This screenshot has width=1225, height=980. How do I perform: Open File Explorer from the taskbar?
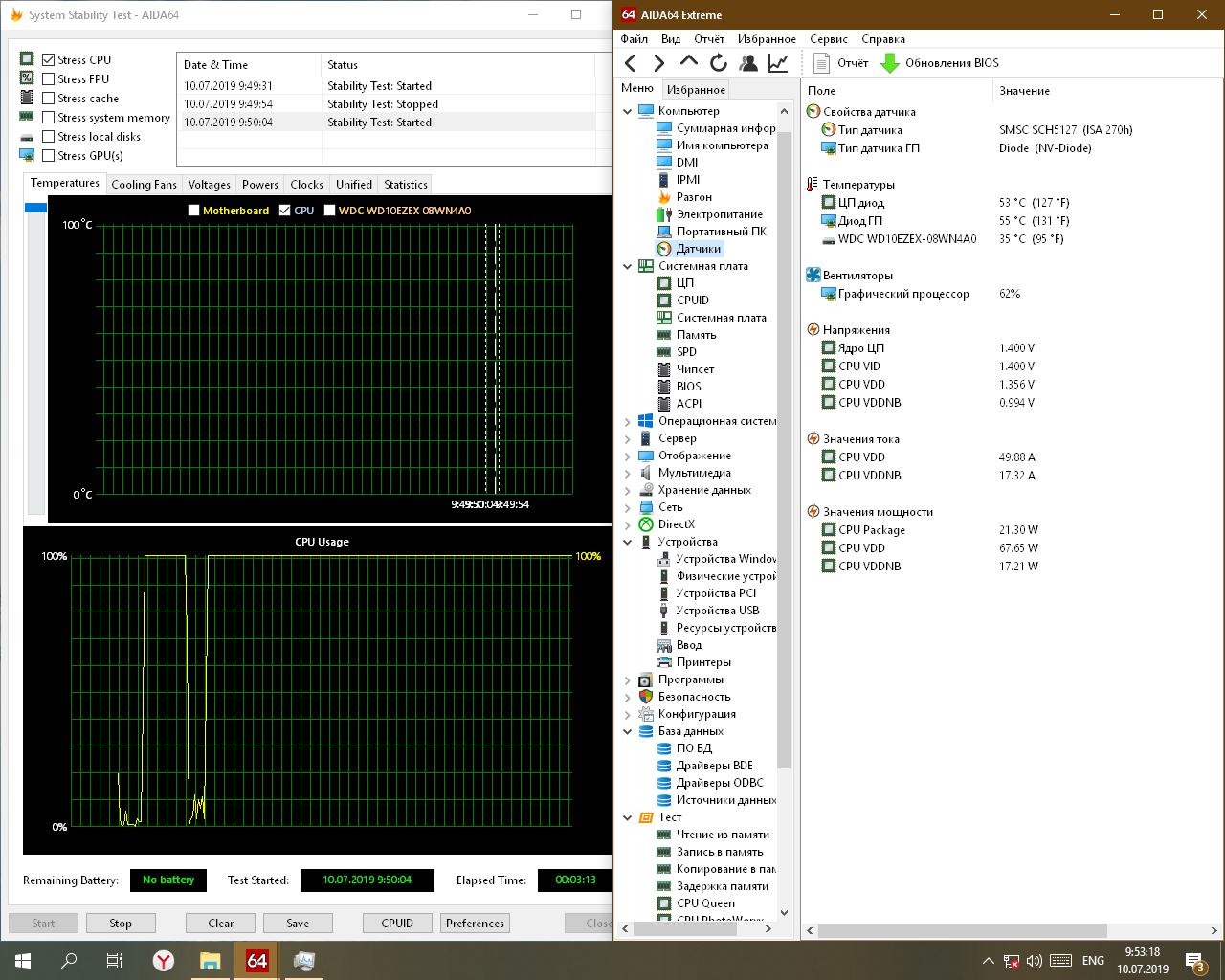(x=211, y=961)
